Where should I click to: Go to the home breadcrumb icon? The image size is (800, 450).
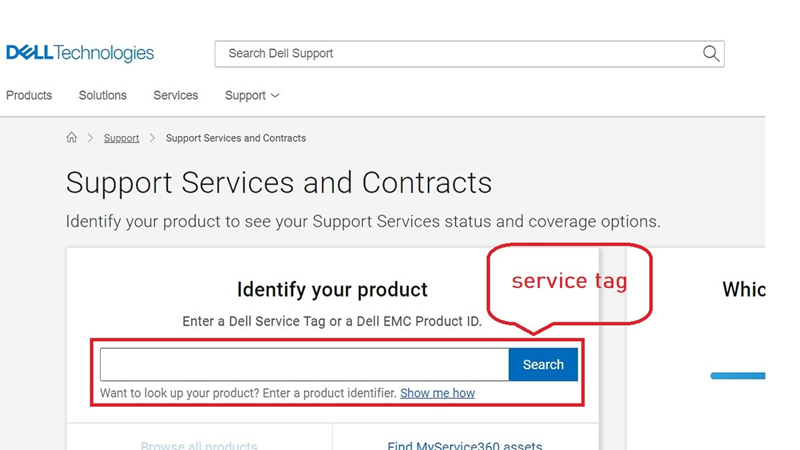[71, 138]
